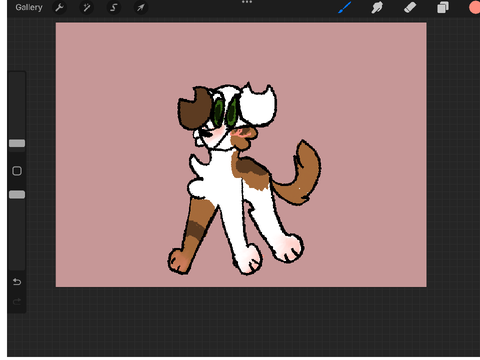Screen dimensions: 480x360
Task: Undo the last stroke
Action: 17,282
